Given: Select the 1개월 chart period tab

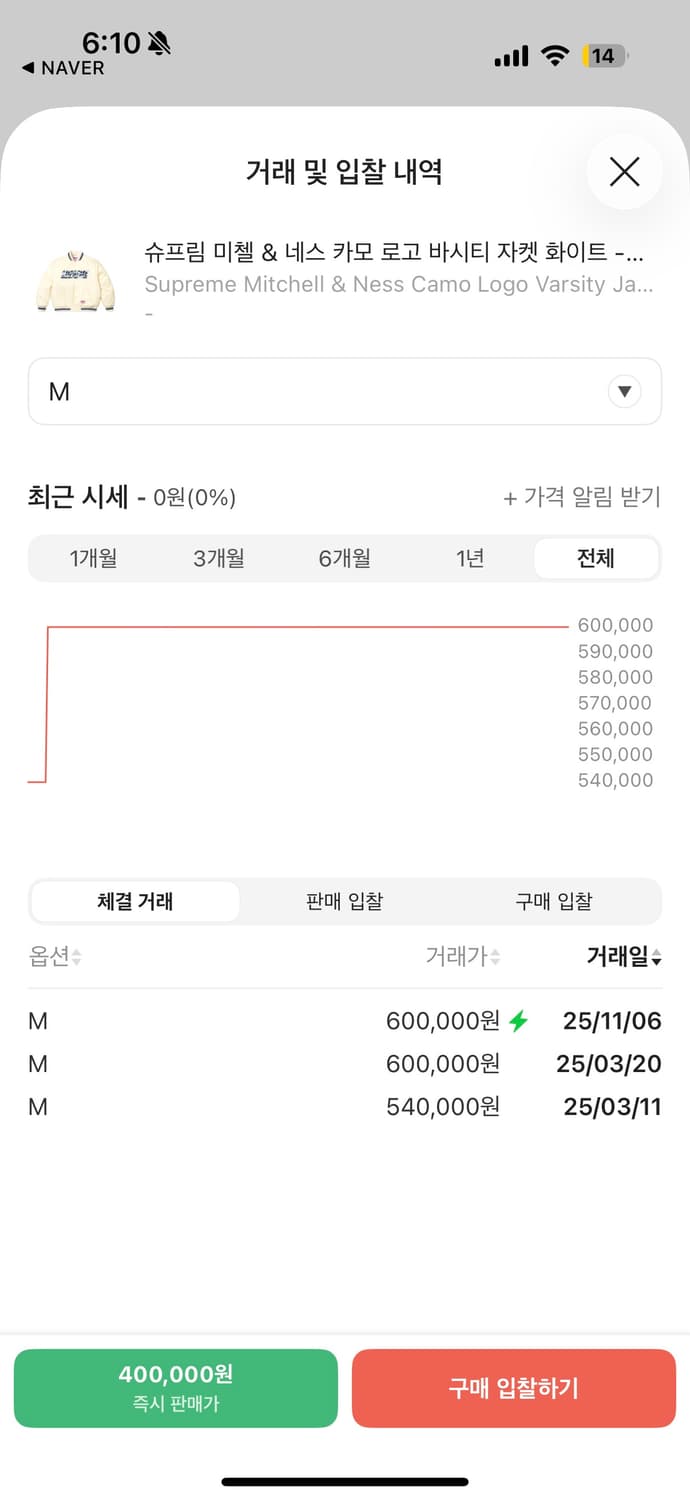Looking at the screenshot, I should 94,558.
